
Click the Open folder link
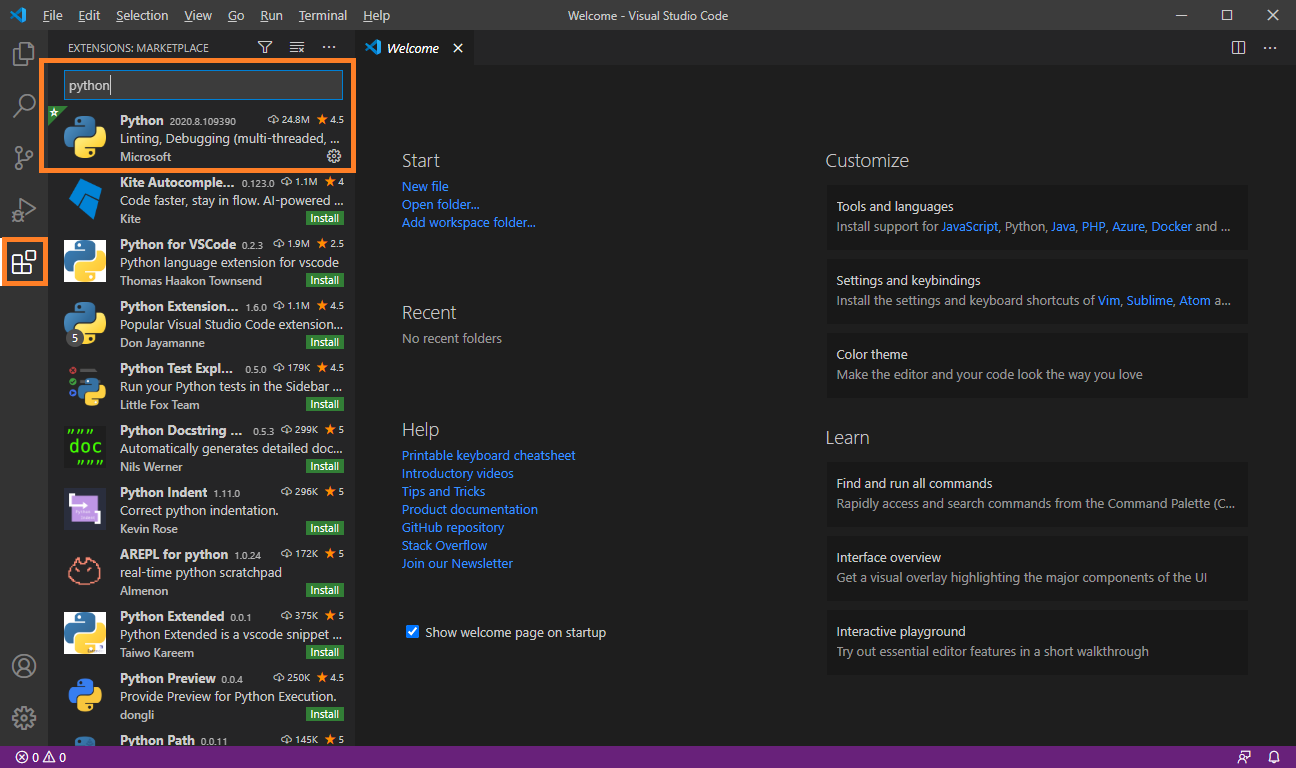coord(441,204)
